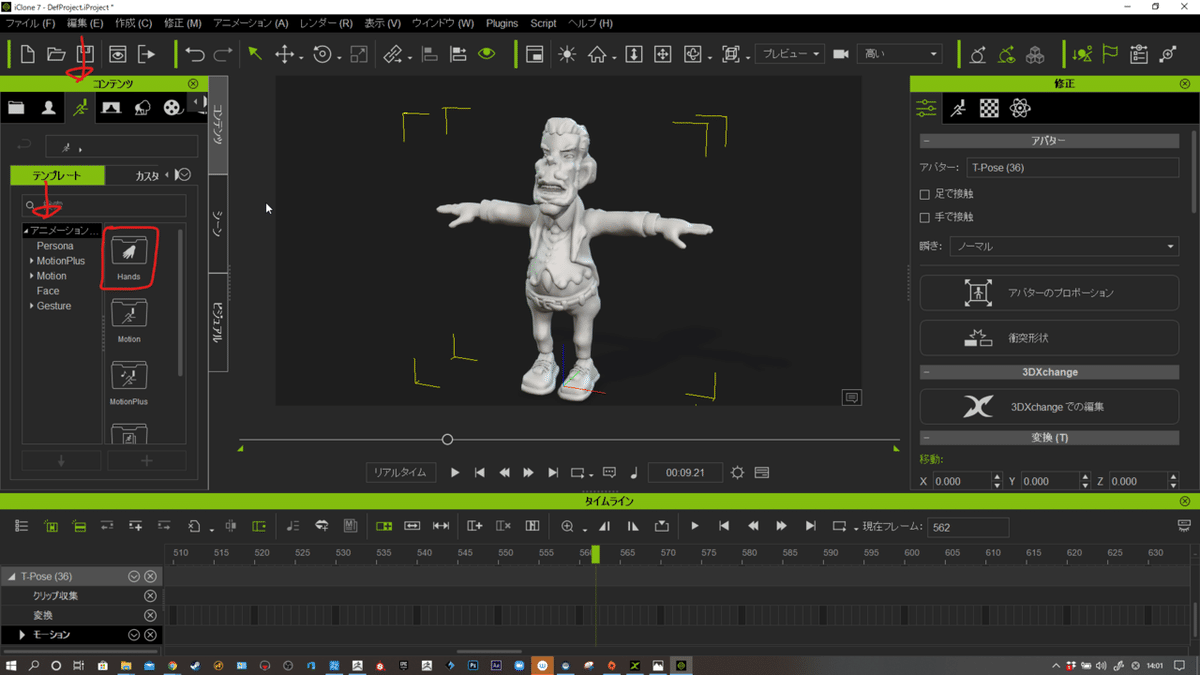The height and width of the screenshot is (675, 1200).
Task: Select the Move tool with crossed arrows
Action: click(284, 54)
